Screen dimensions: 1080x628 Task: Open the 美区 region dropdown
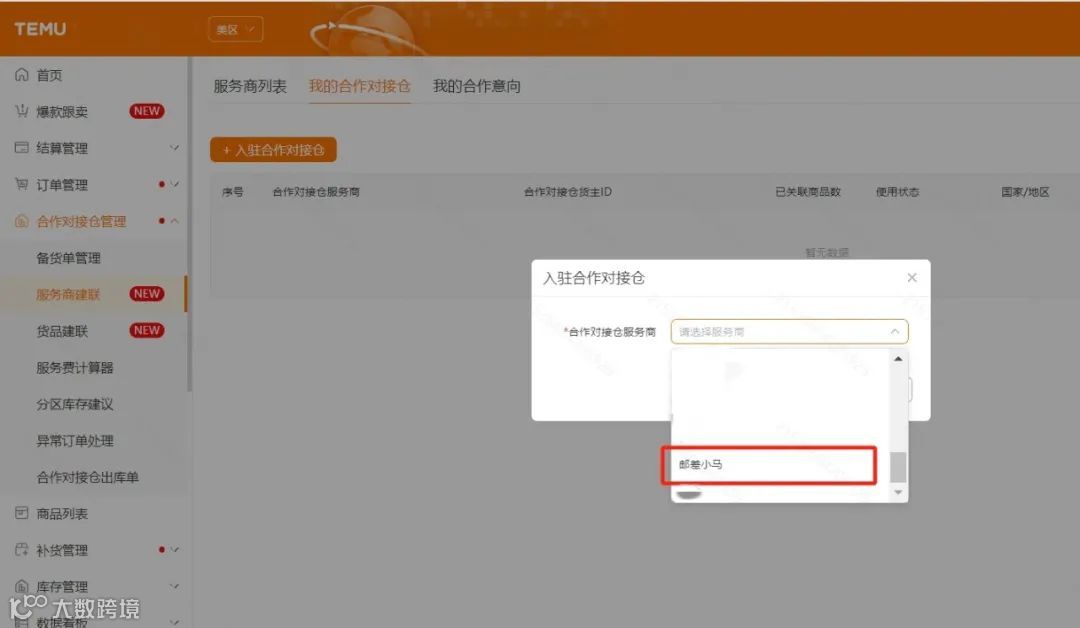tap(236, 30)
